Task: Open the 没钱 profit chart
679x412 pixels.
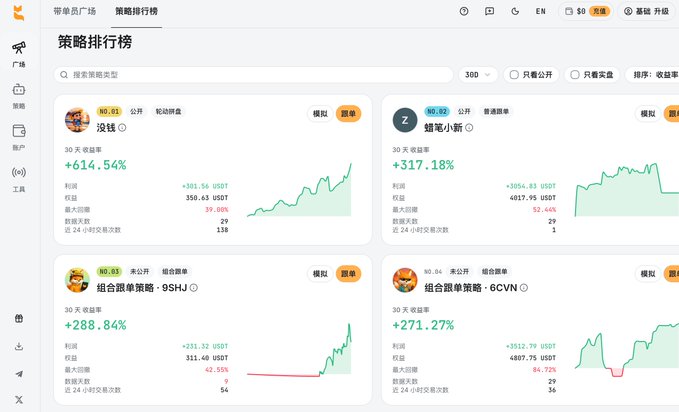Action: click(299, 190)
